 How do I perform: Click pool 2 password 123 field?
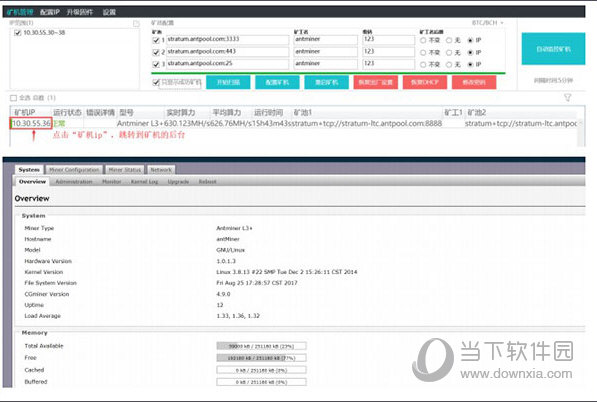pyautogui.click(x=389, y=52)
